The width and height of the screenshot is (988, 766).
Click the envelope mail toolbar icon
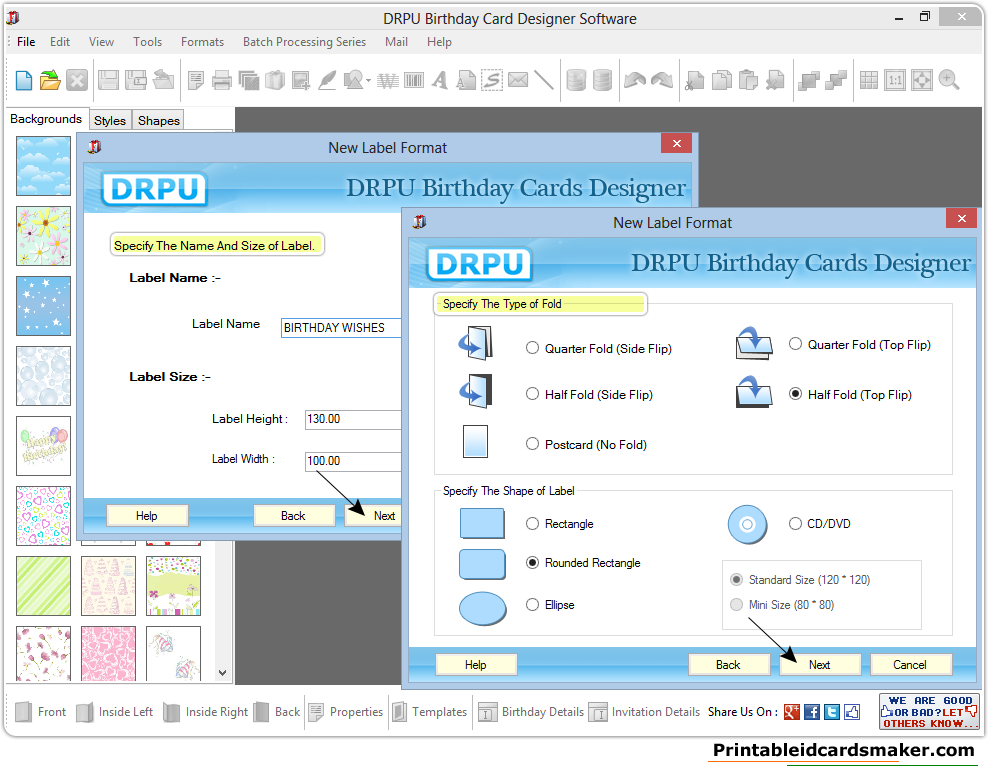pos(518,81)
